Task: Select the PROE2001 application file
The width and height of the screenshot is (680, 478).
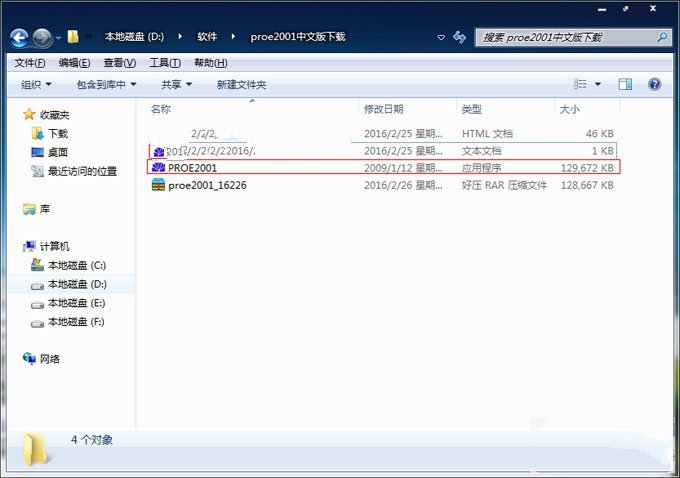Action: 384,167
